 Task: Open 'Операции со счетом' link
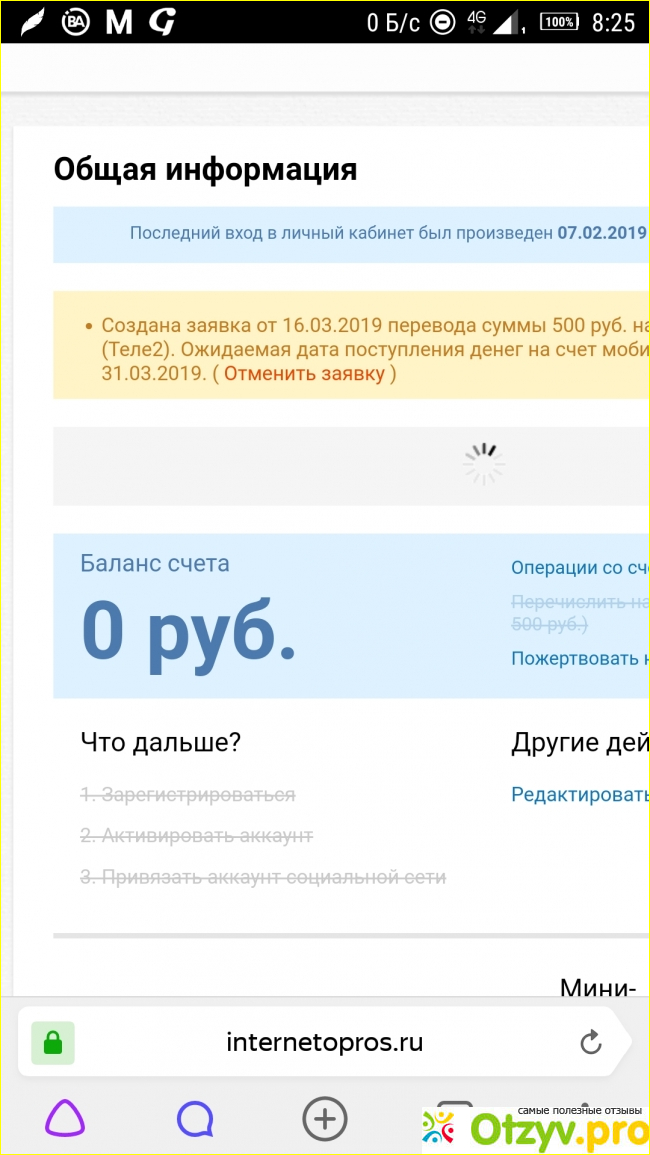(580, 568)
